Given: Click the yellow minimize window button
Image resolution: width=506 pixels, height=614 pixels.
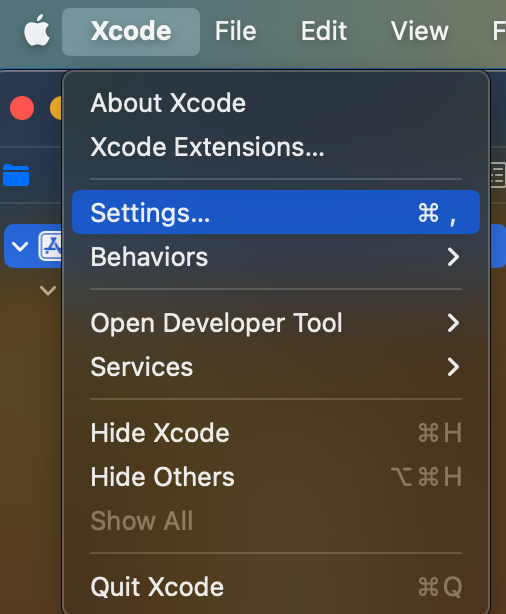Looking at the screenshot, I should [x=56, y=108].
